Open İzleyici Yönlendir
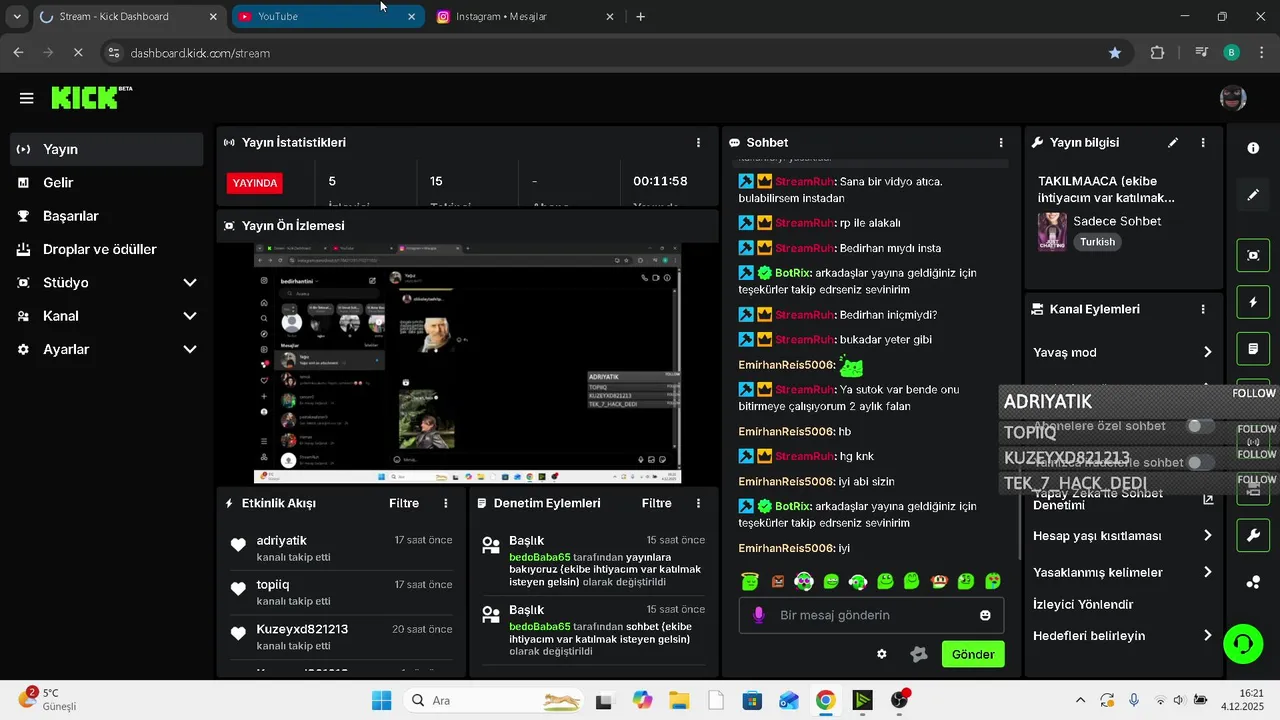Screen dimensions: 1280x720 pos(1083,604)
